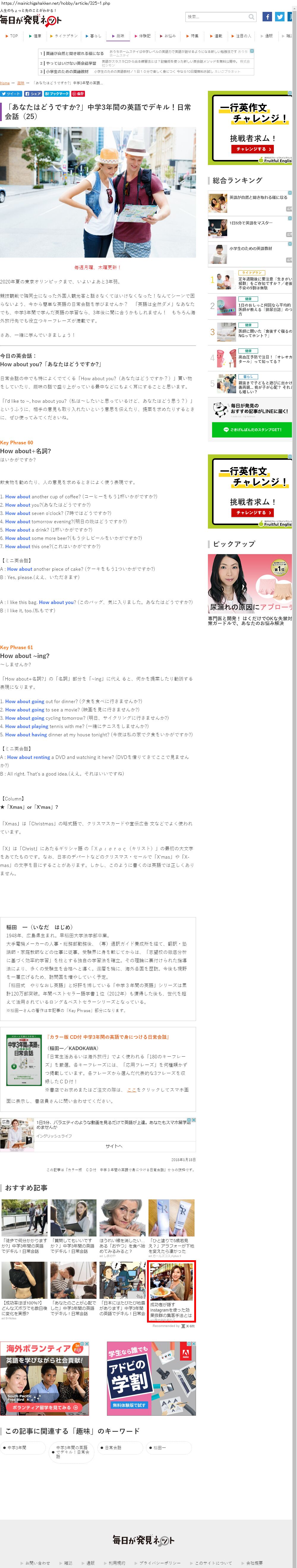Click the tourist couple article photo
This screenshot has height=1568, width=297.
(x=98, y=193)
